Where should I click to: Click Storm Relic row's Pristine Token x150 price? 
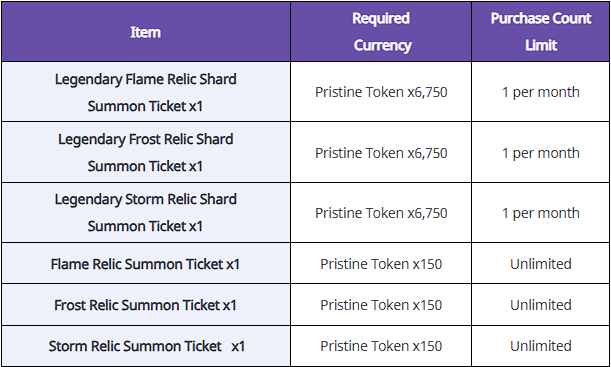click(381, 346)
